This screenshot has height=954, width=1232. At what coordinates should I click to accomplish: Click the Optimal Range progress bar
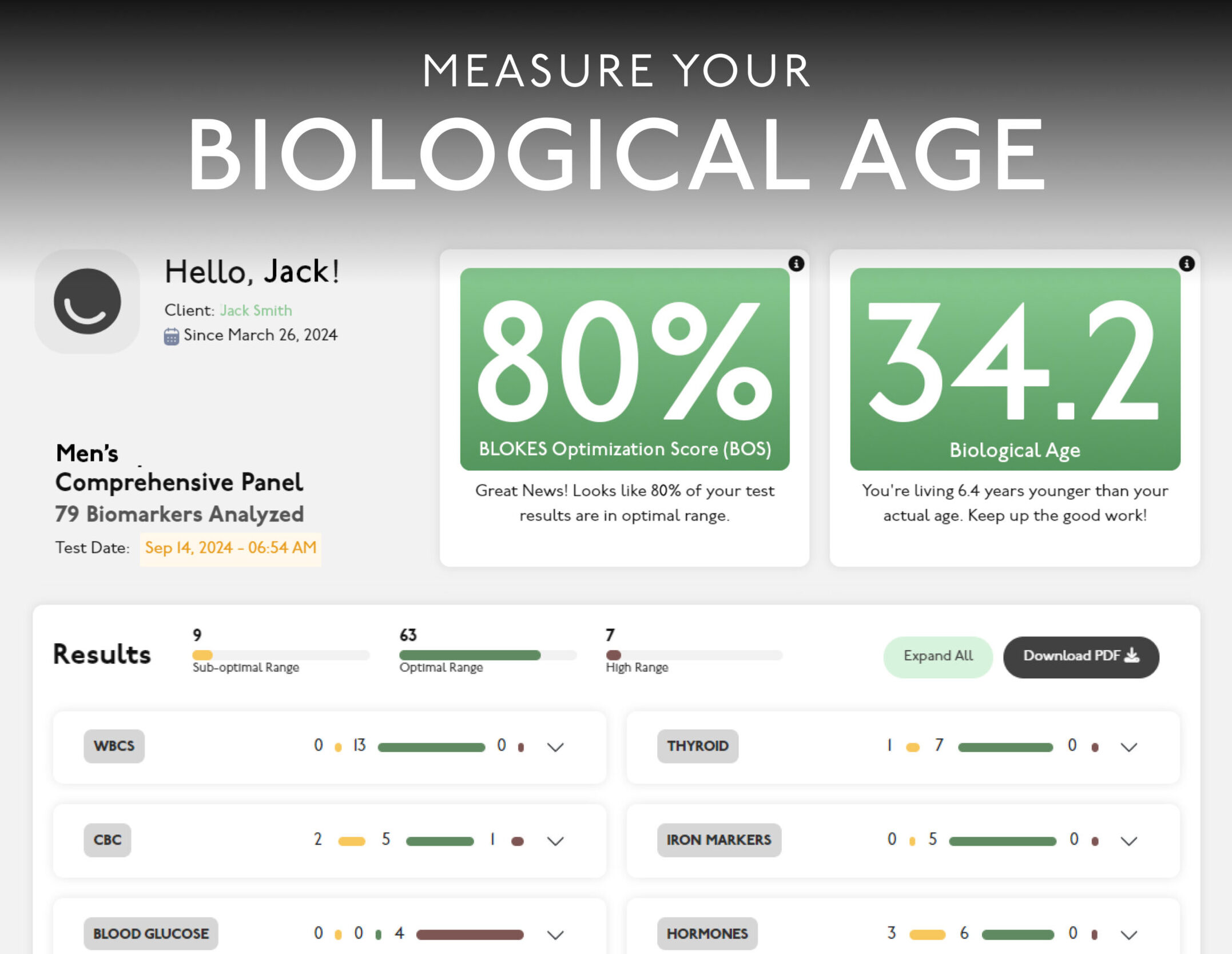click(487, 655)
